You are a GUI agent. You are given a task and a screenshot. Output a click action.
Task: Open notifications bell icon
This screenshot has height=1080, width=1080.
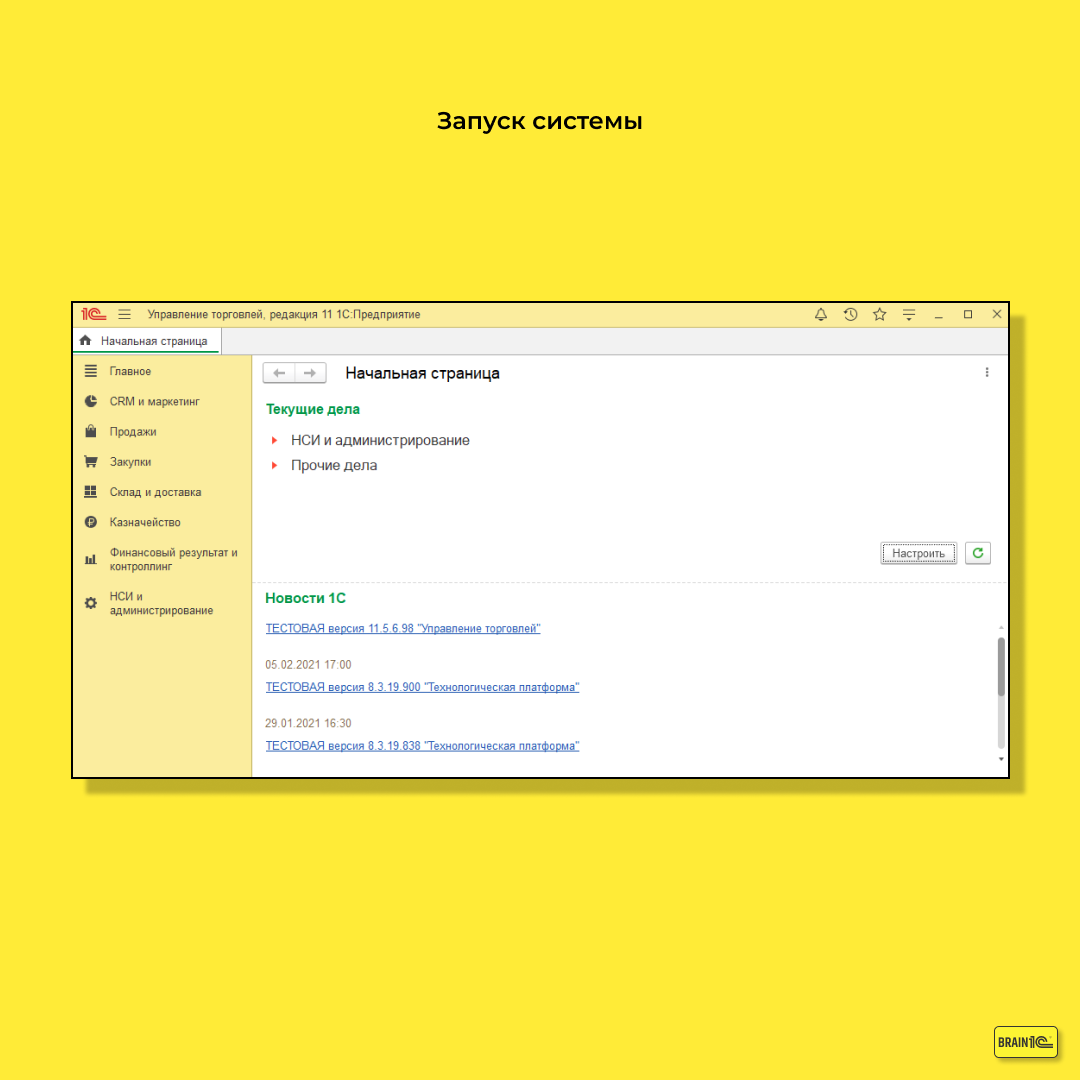(x=820, y=314)
